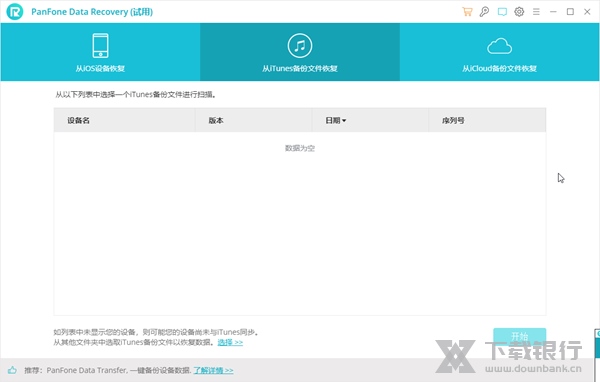Maximize the PanFone window
The image size is (600, 382).
point(570,12)
